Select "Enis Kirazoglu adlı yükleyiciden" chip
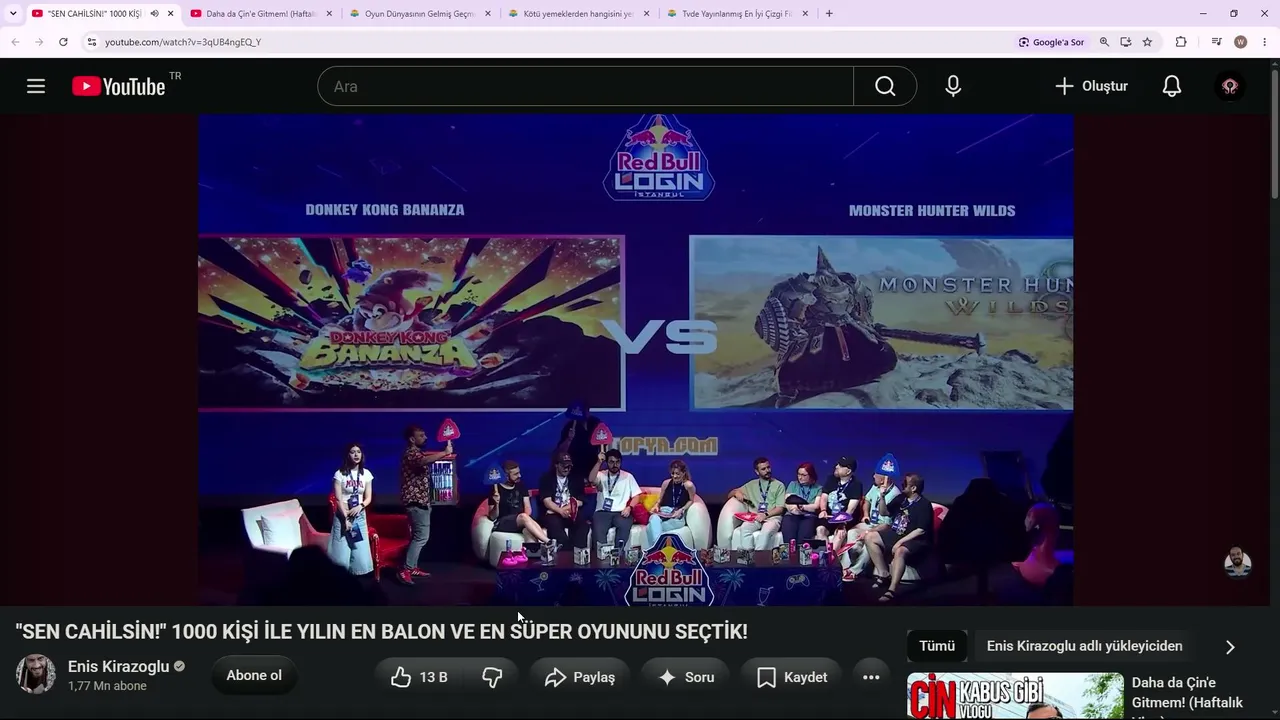 click(1084, 646)
